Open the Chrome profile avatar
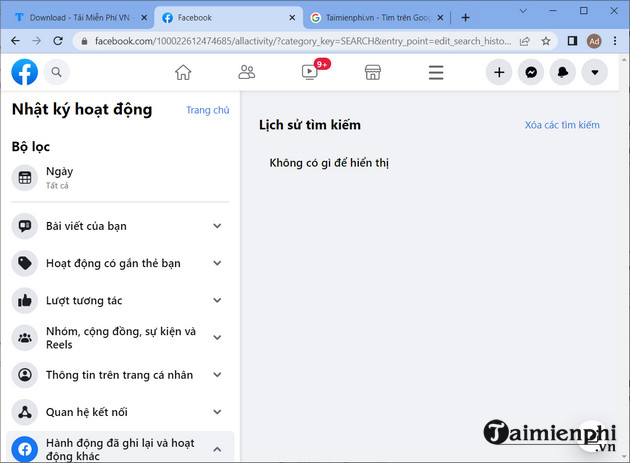This screenshot has height=463, width=630. 594,41
